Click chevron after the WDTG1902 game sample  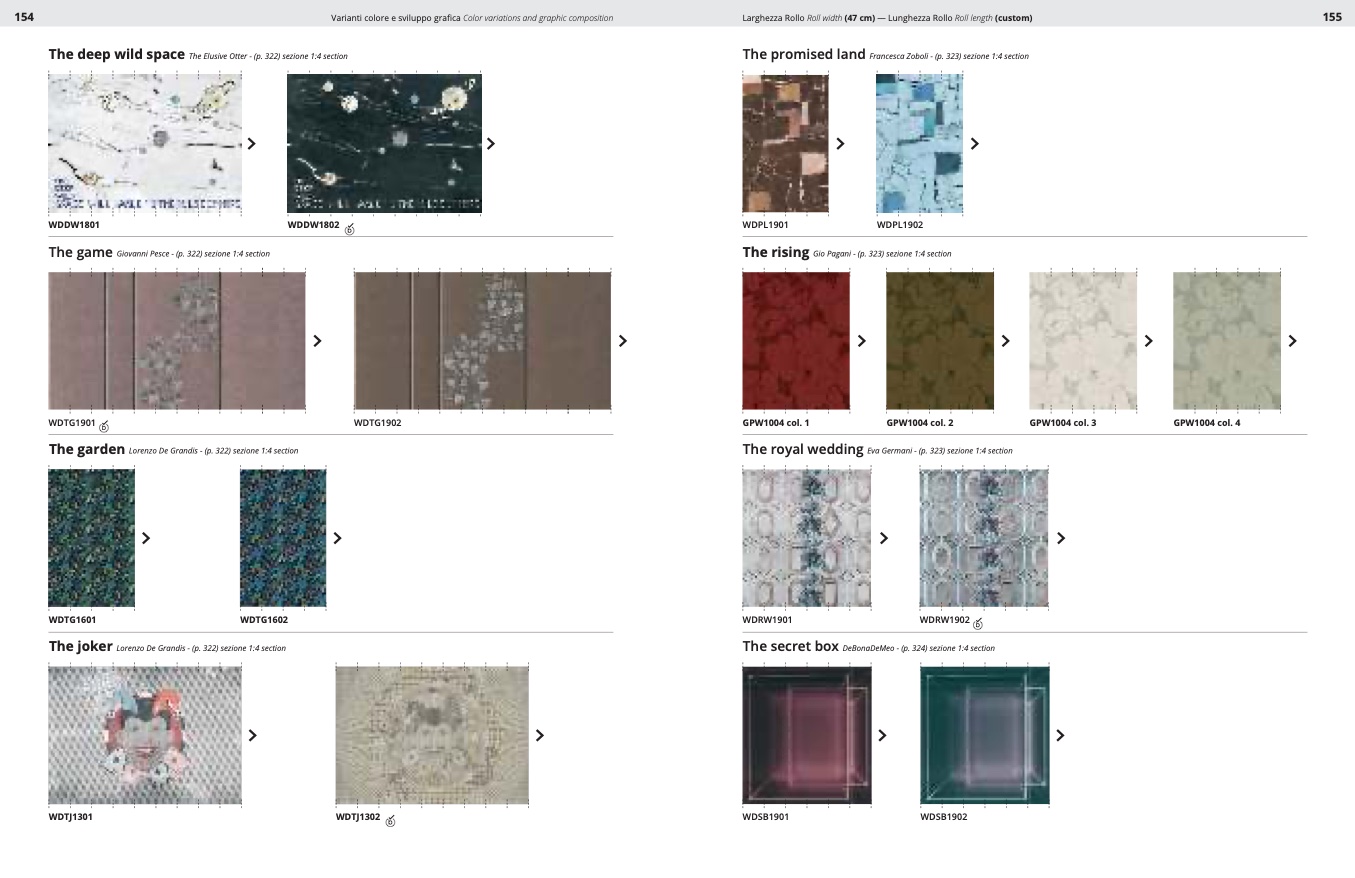point(623,341)
